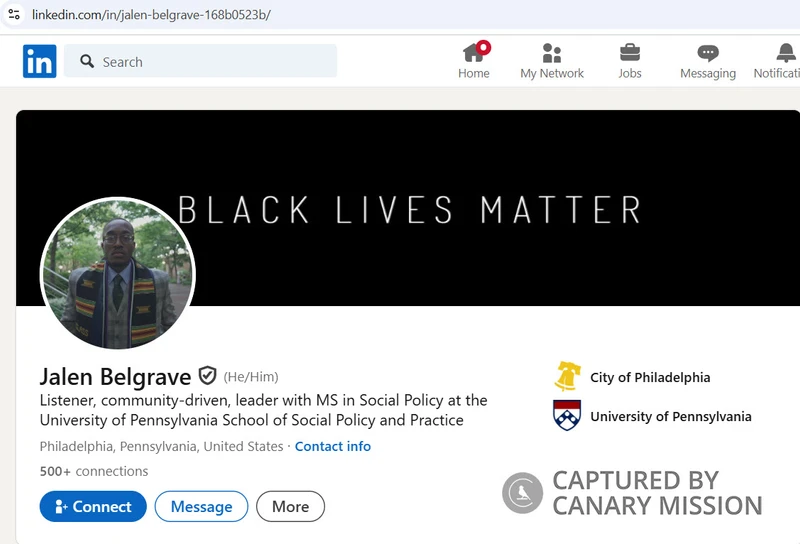Click the site information icon in address bar
The image size is (800, 544).
point(14,14)
